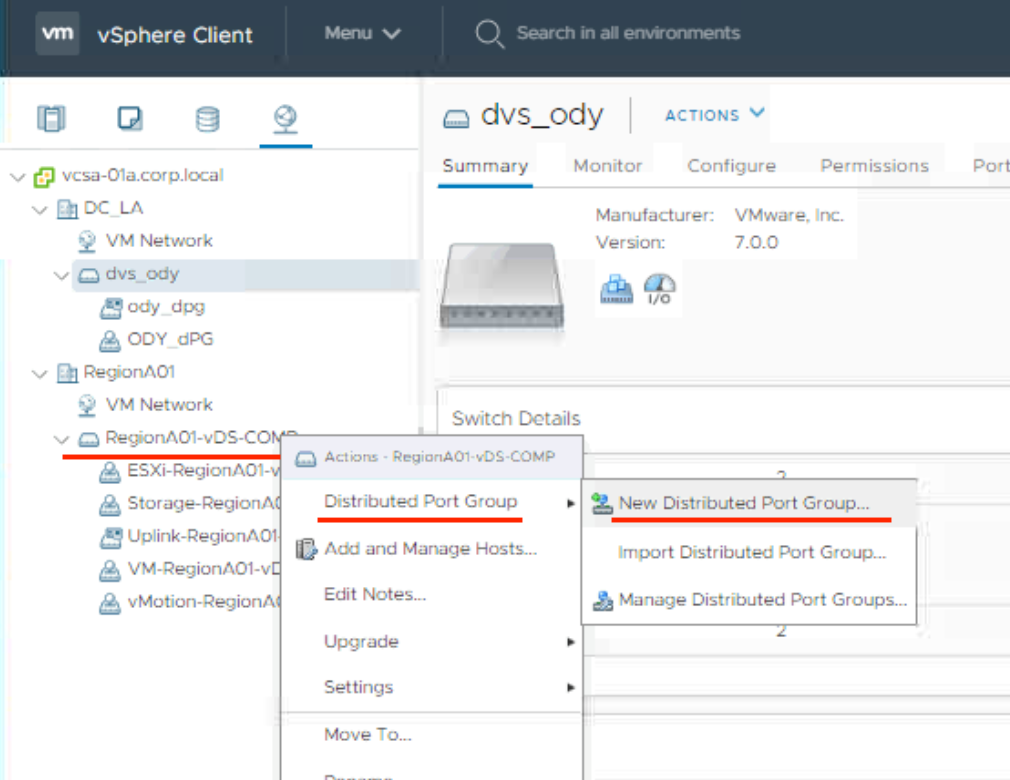Click the Version value 7.0.0

(756, 243)
